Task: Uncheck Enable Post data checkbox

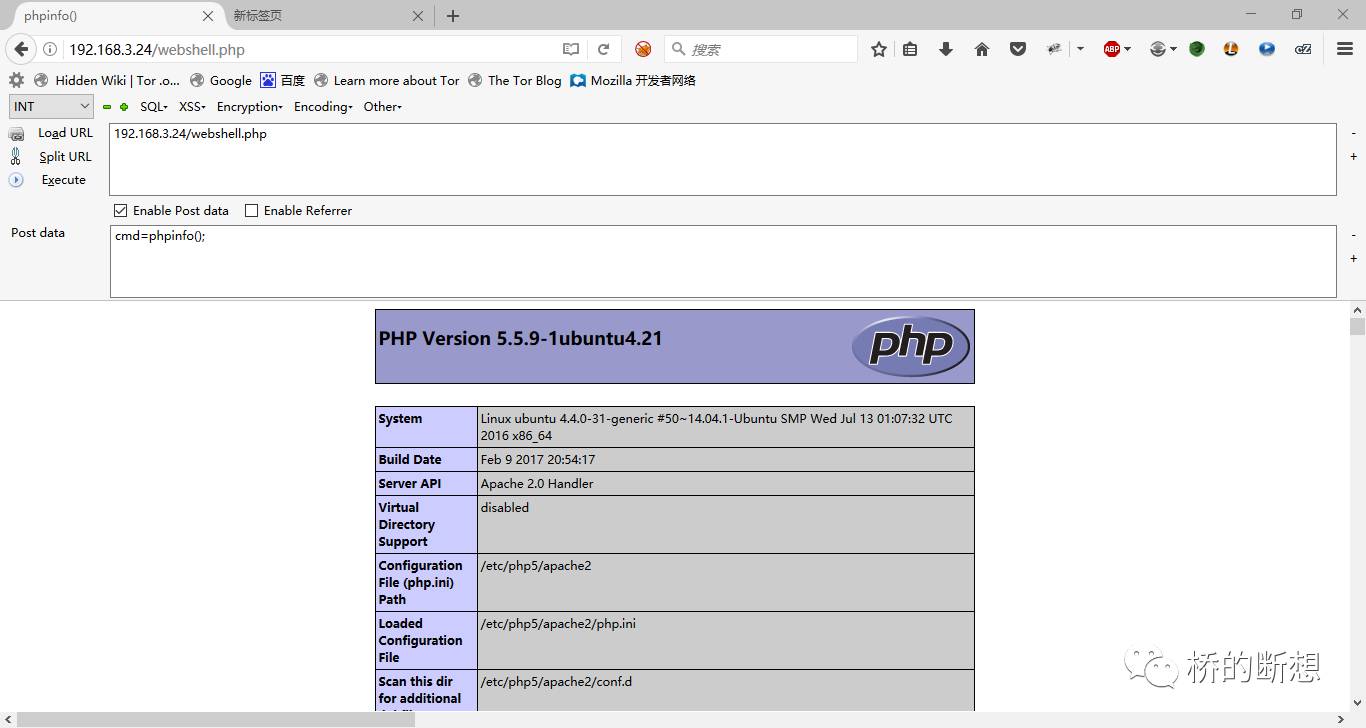Action: click(x=121, y=210)
